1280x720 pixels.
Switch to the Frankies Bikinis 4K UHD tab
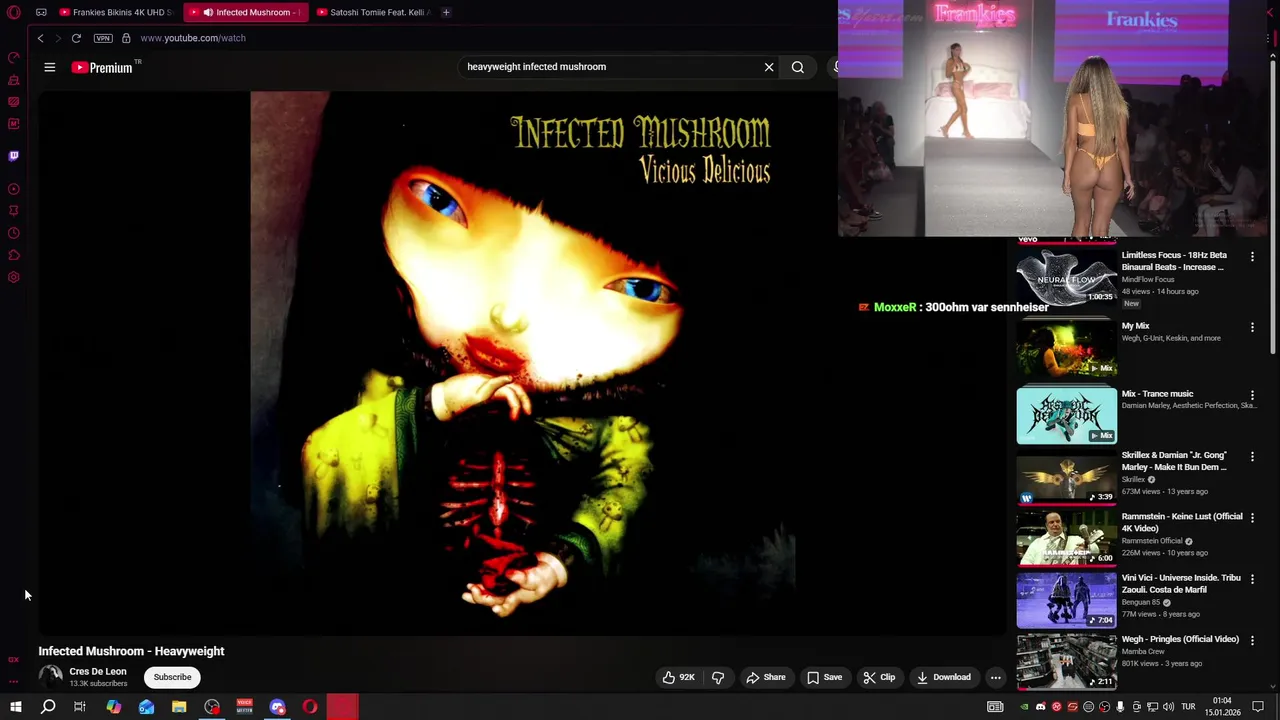[x=115, y=12]
